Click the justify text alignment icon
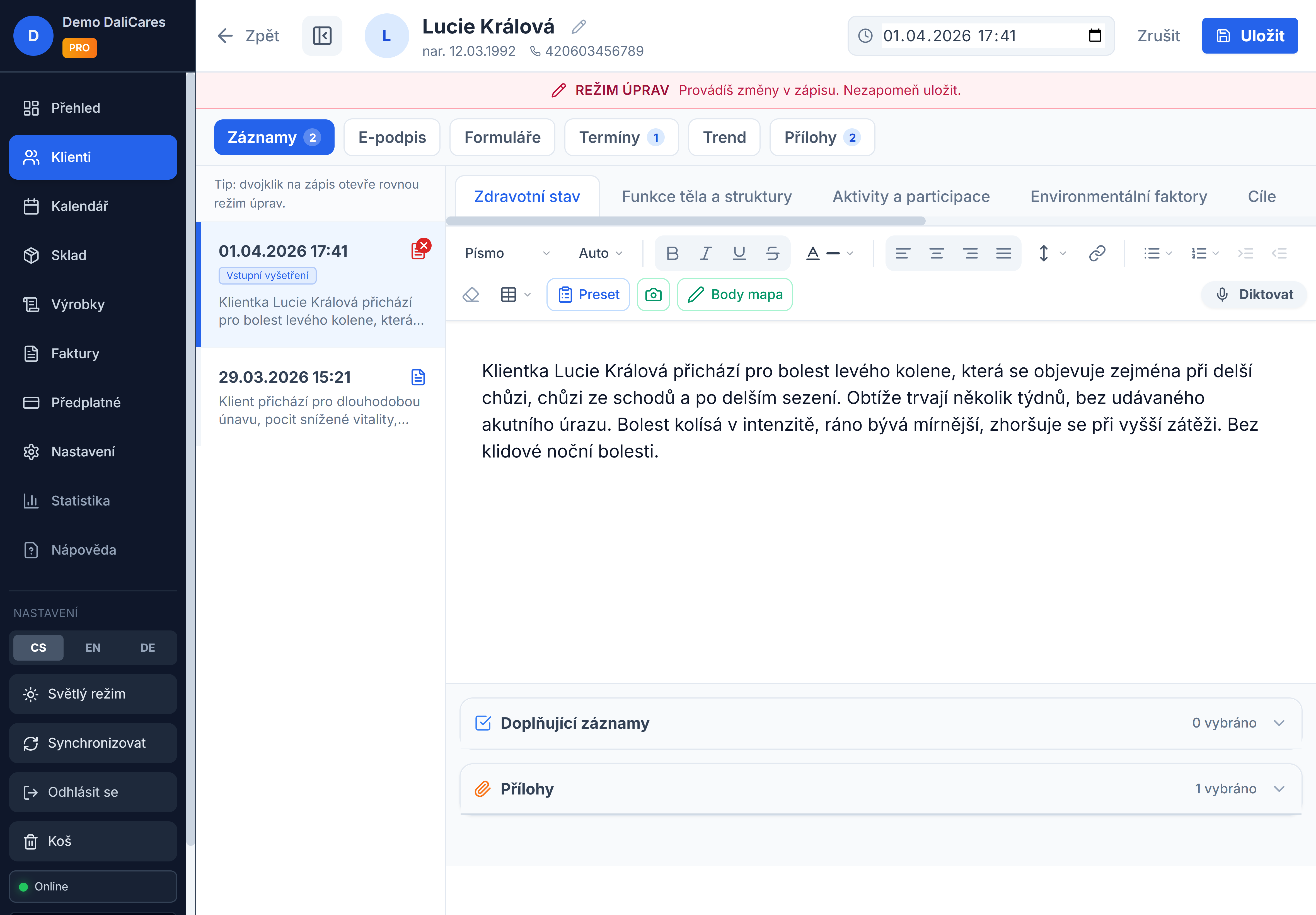1316x915 pixels. (x=1003, y=253)
